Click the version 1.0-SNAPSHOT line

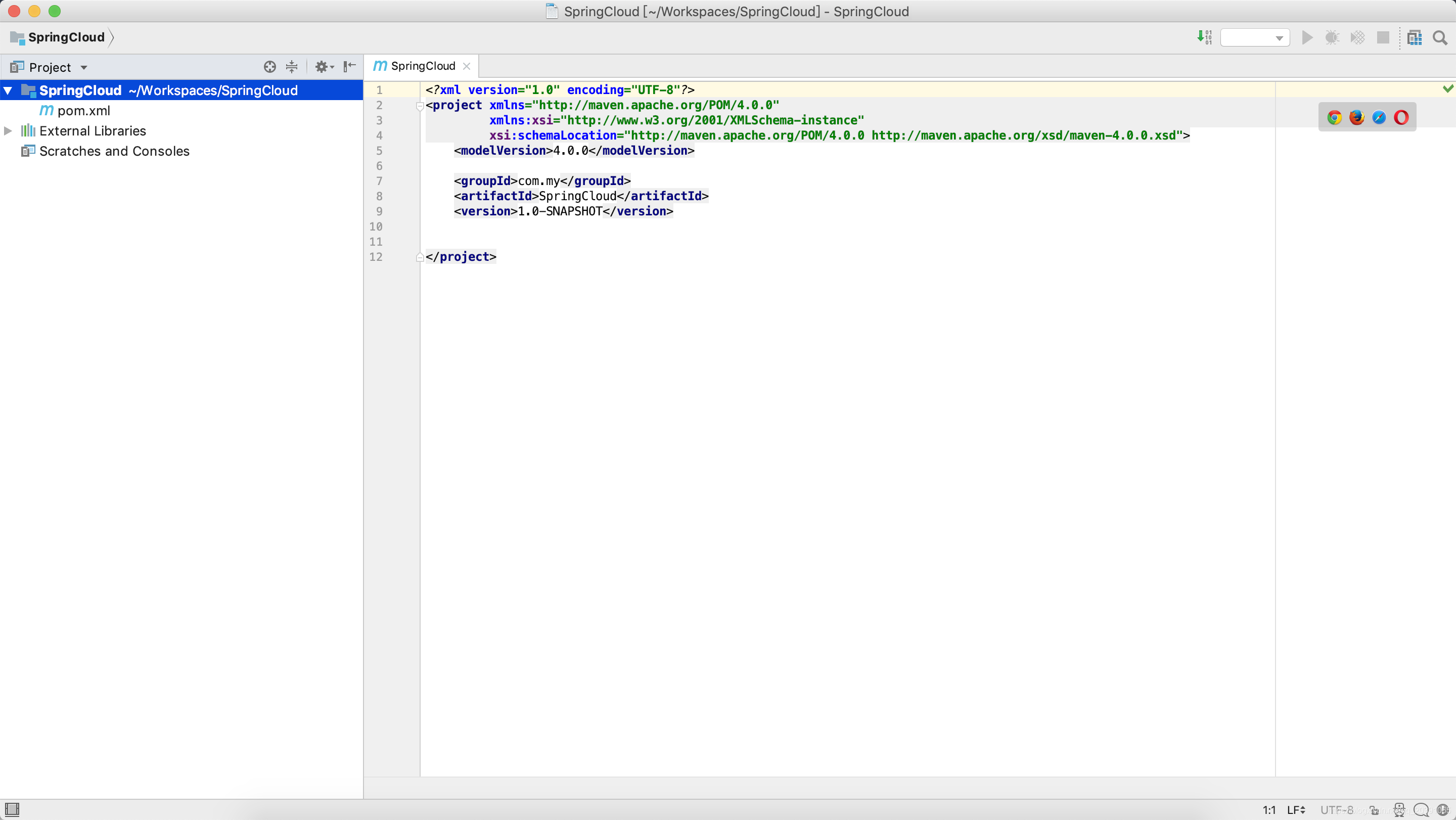pos(564,211)
